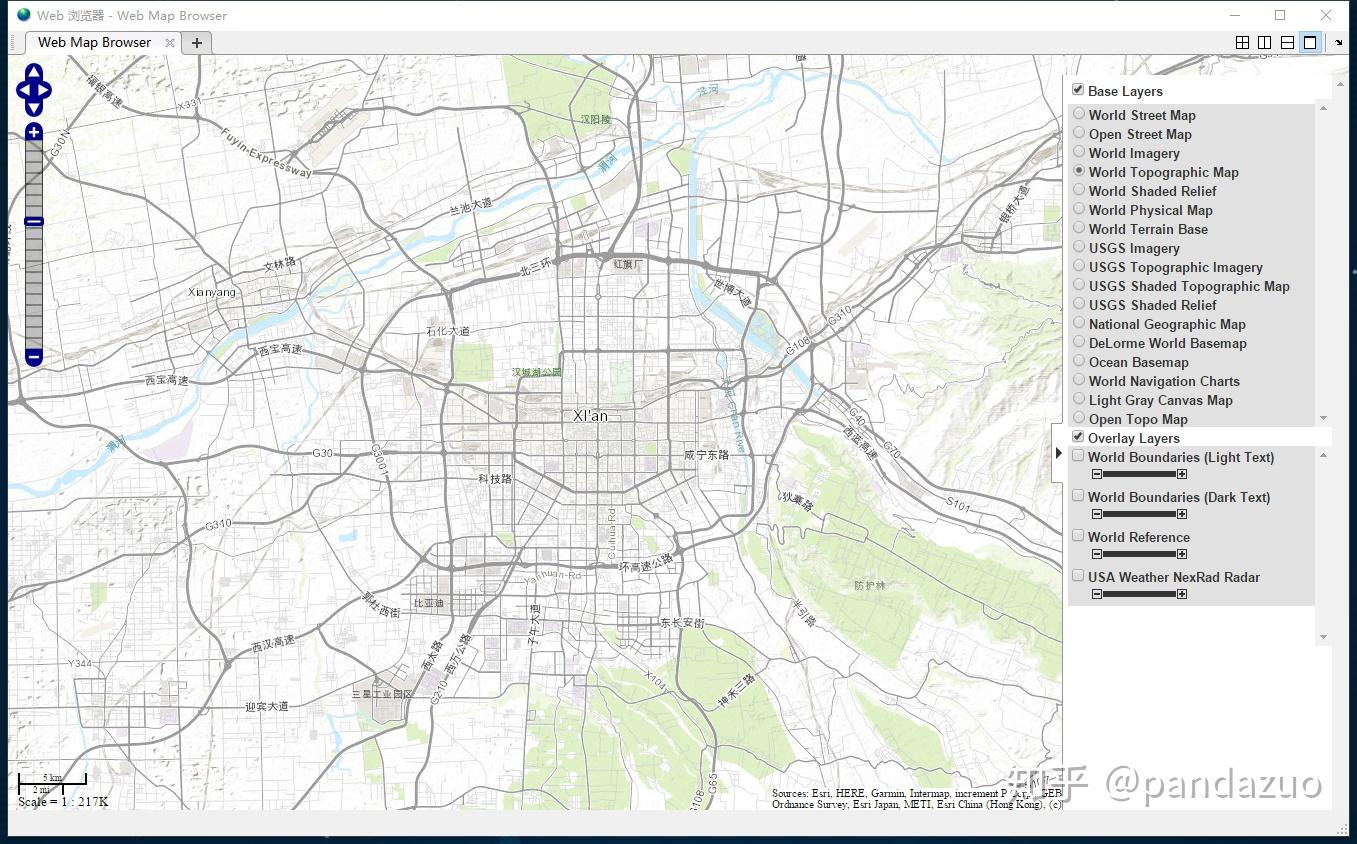This screenshot has width=1357, height=844.
Task: Switch base layer to Ocean Basemap
Action: click(x=1078, y=362)
